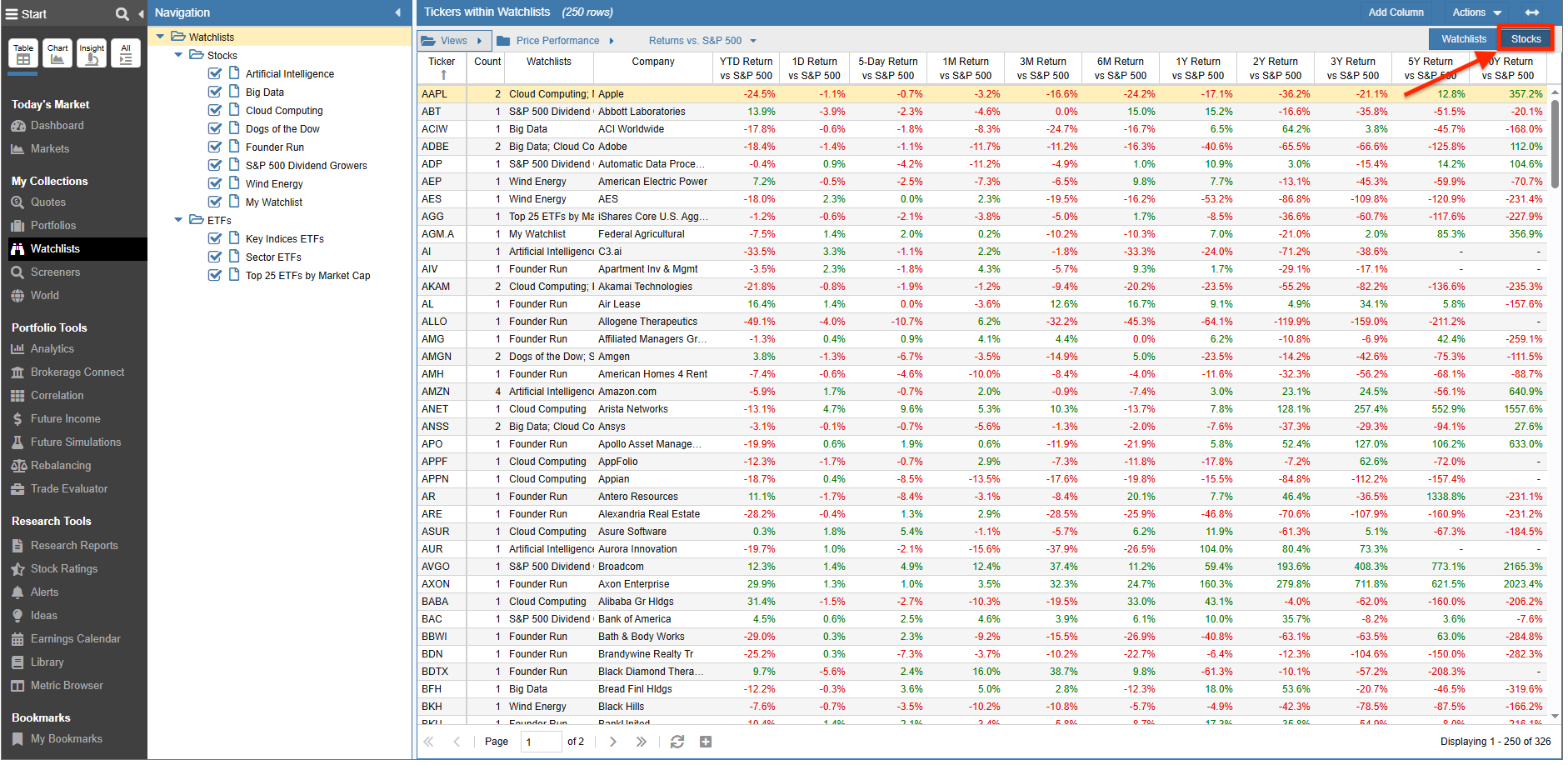1568x765 pixels.
Task: Open Ideas in sidebar
Action: click(x=43, y=616)
